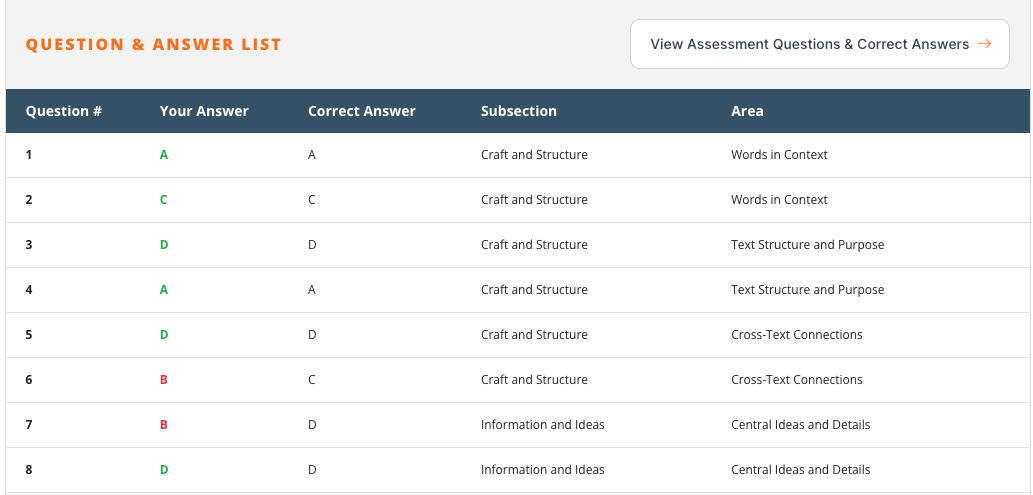Click the Area column header
The width and height of the screenshot is (1033, 495).
(x=747, y=111)
